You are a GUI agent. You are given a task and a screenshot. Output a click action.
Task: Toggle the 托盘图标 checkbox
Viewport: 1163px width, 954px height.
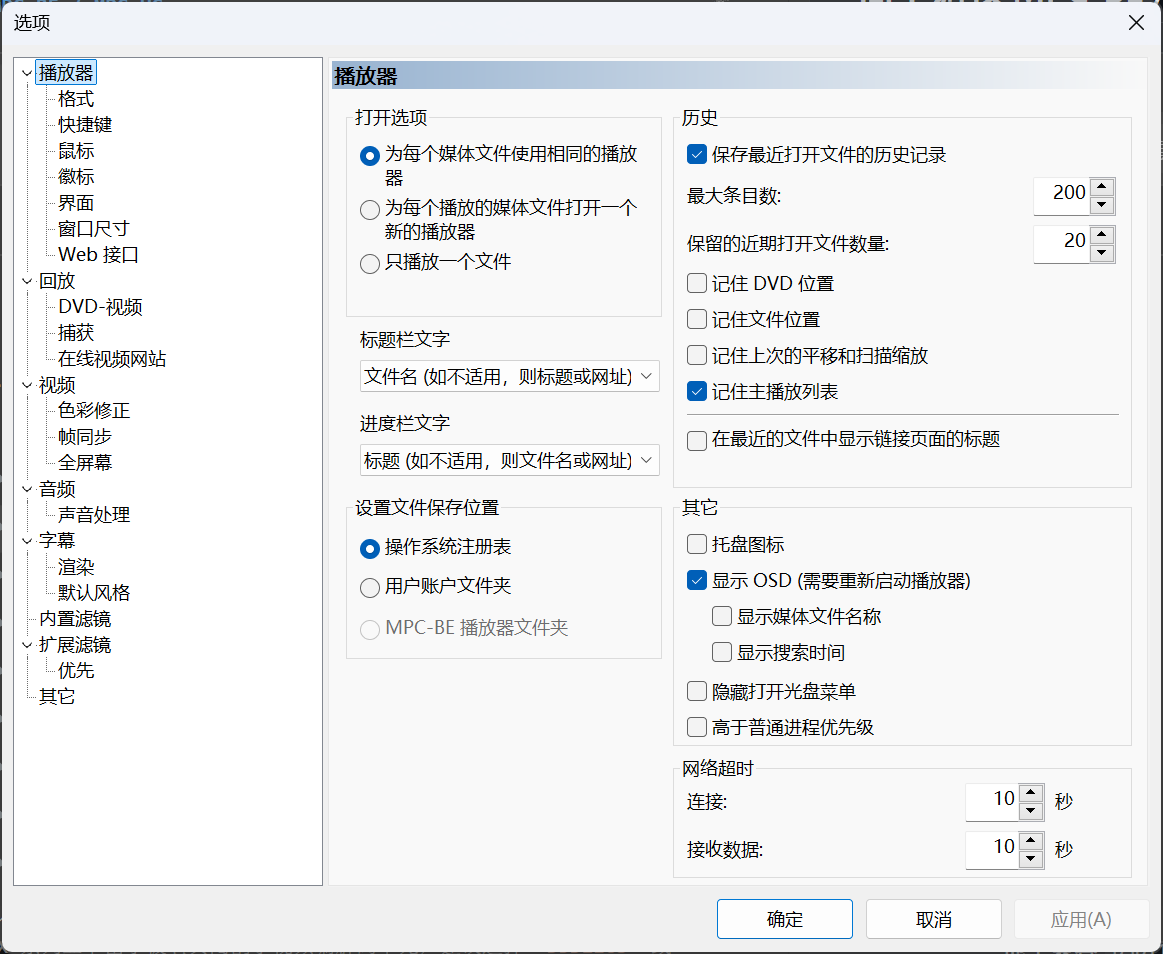pos(696,544)
